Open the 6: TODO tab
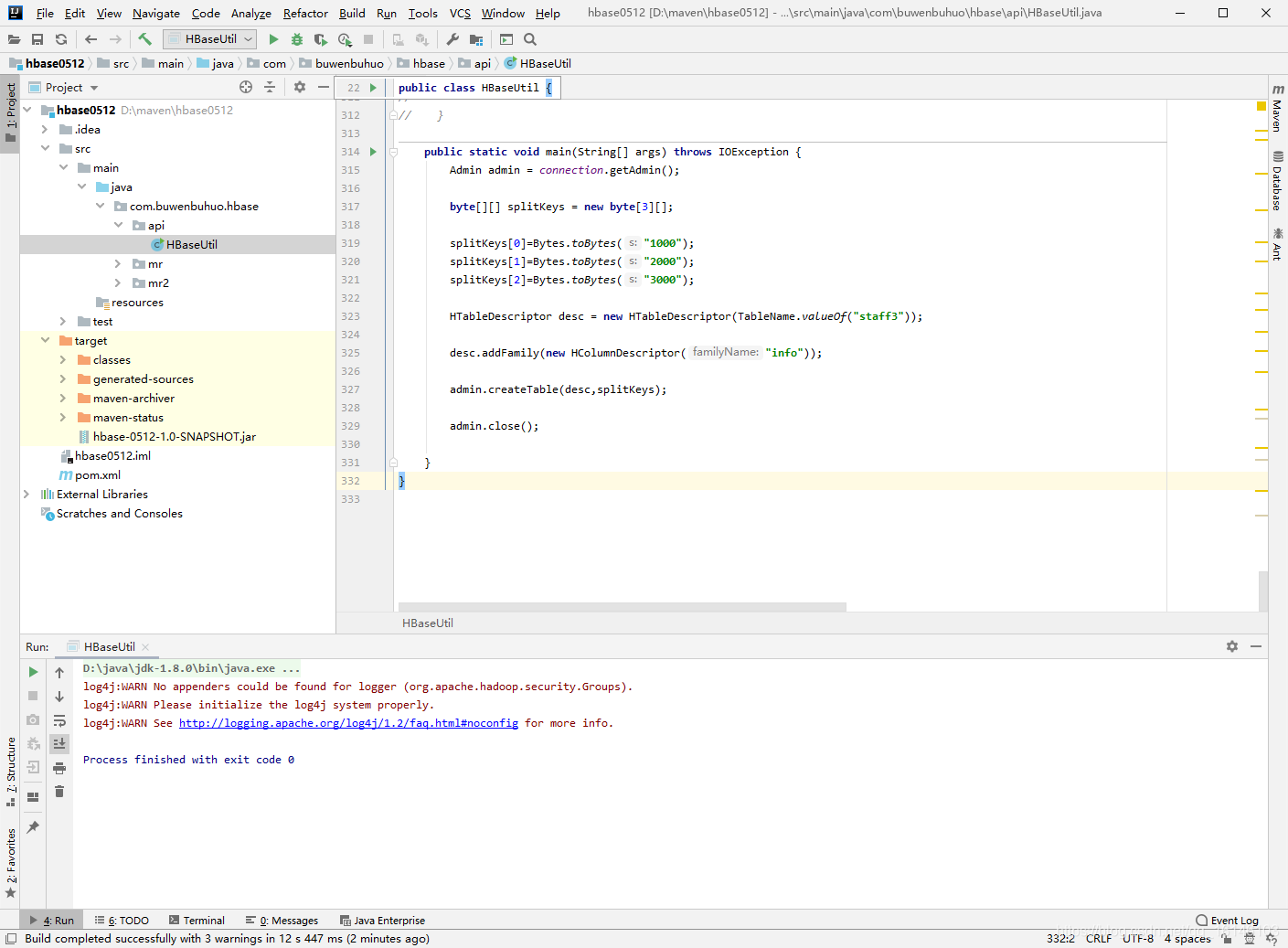Screen dimensions: 1288x948 pyautogui.click(x=122, y=921)
